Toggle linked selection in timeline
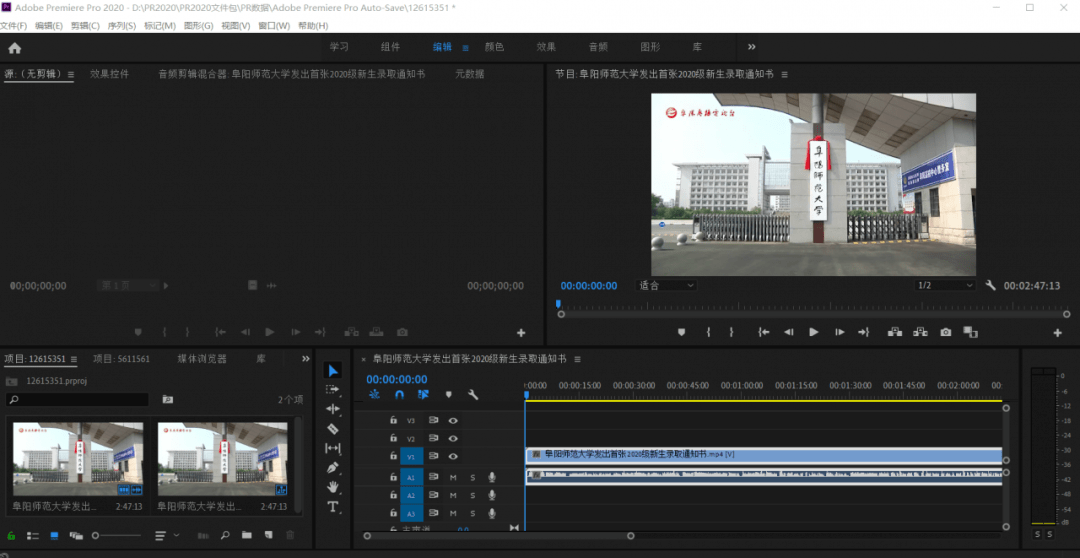 click(x=423, y=395)
